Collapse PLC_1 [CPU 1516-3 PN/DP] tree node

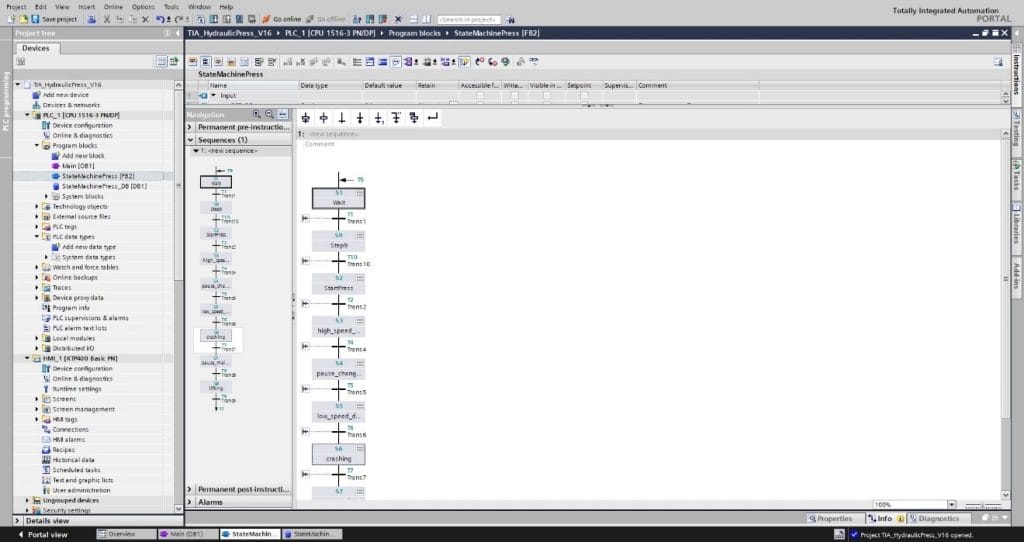click(x=27, y=115)
